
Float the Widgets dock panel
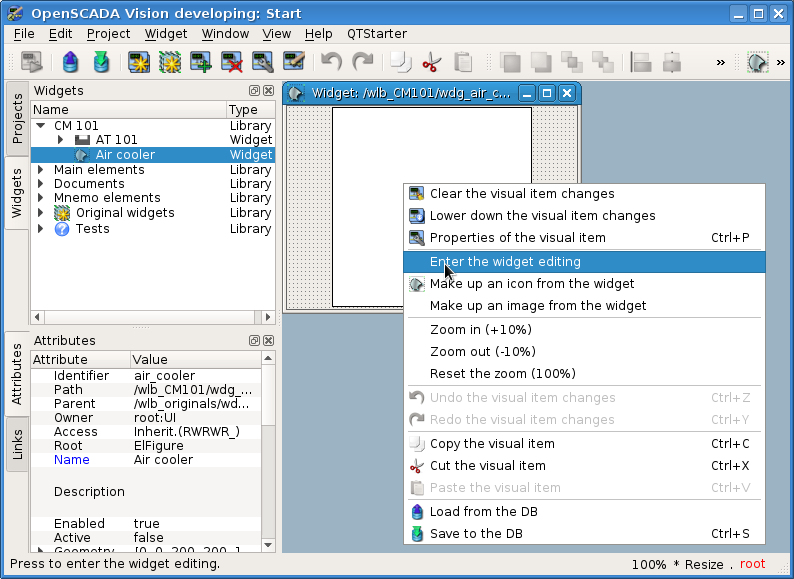pyautogui.click(x=254, y=91)
